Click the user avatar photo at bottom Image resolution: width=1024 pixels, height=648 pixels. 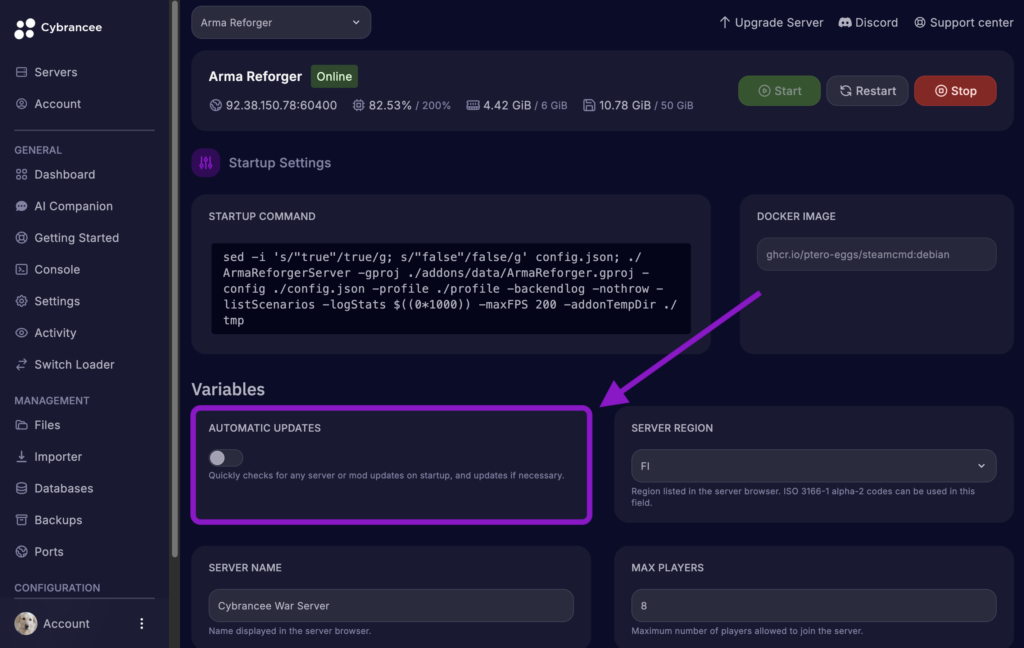tap(26, 623)
